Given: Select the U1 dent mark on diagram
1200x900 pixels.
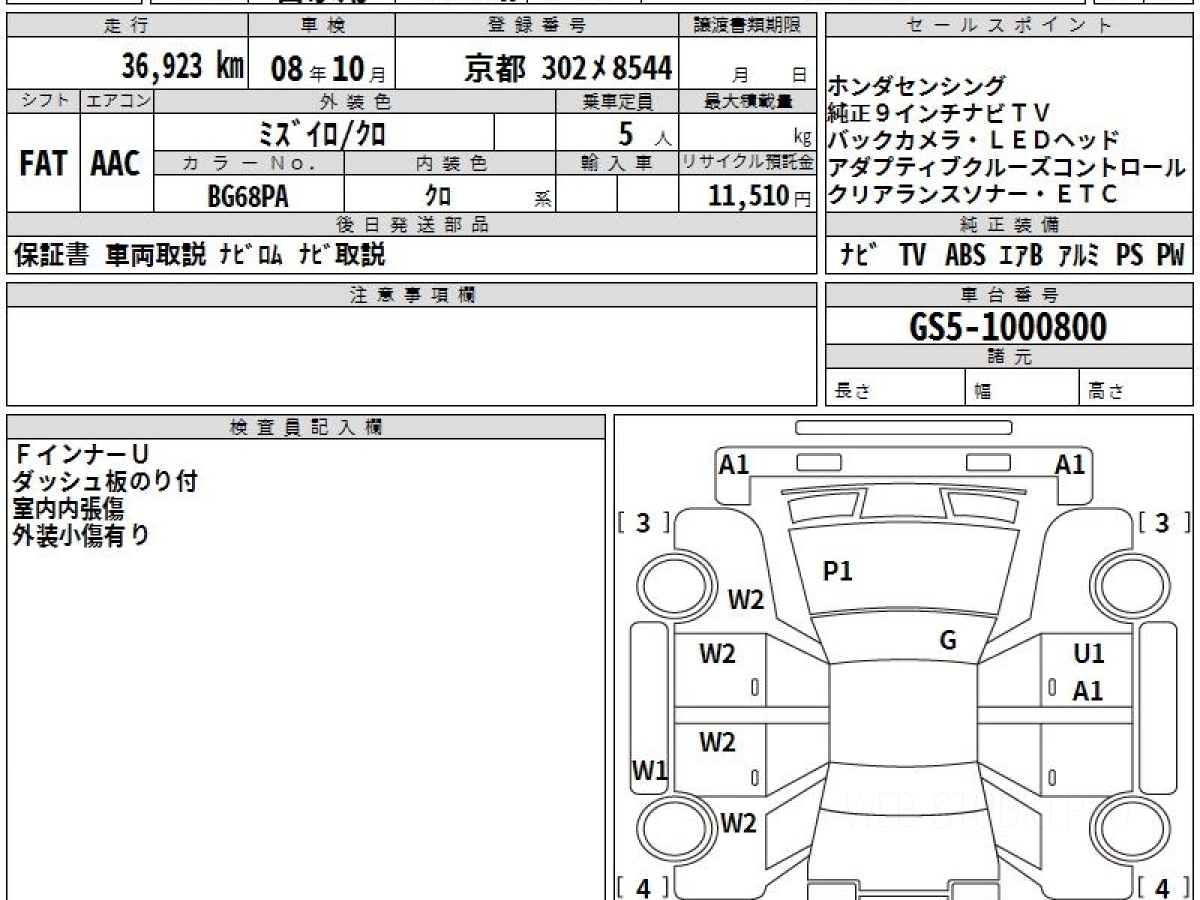Looking at the screenshot, I should [x=1088, y=654].
